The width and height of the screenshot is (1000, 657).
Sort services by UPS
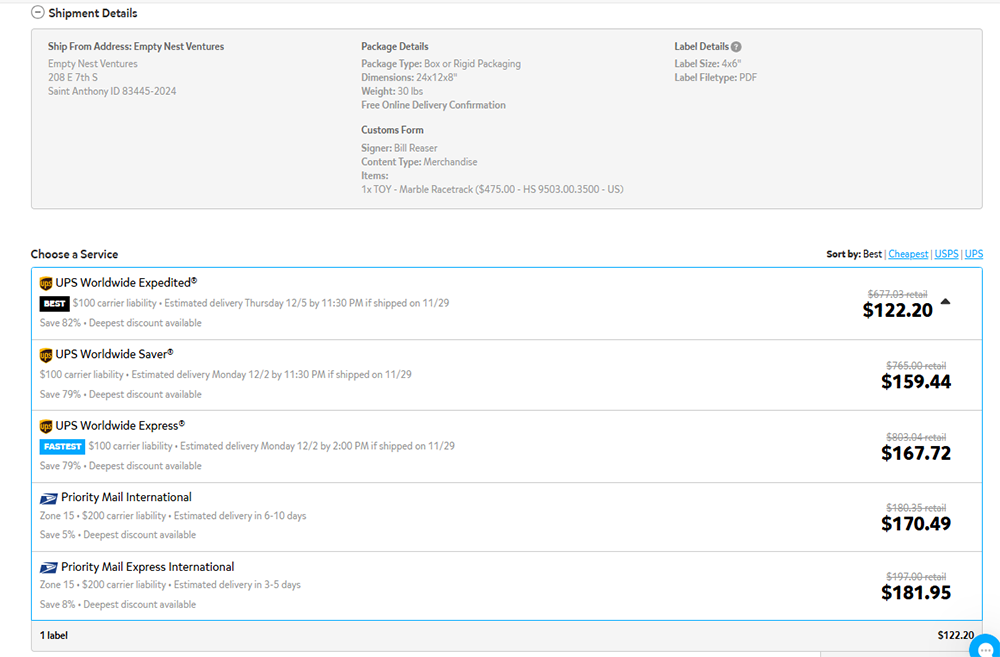tap(974, 254)
